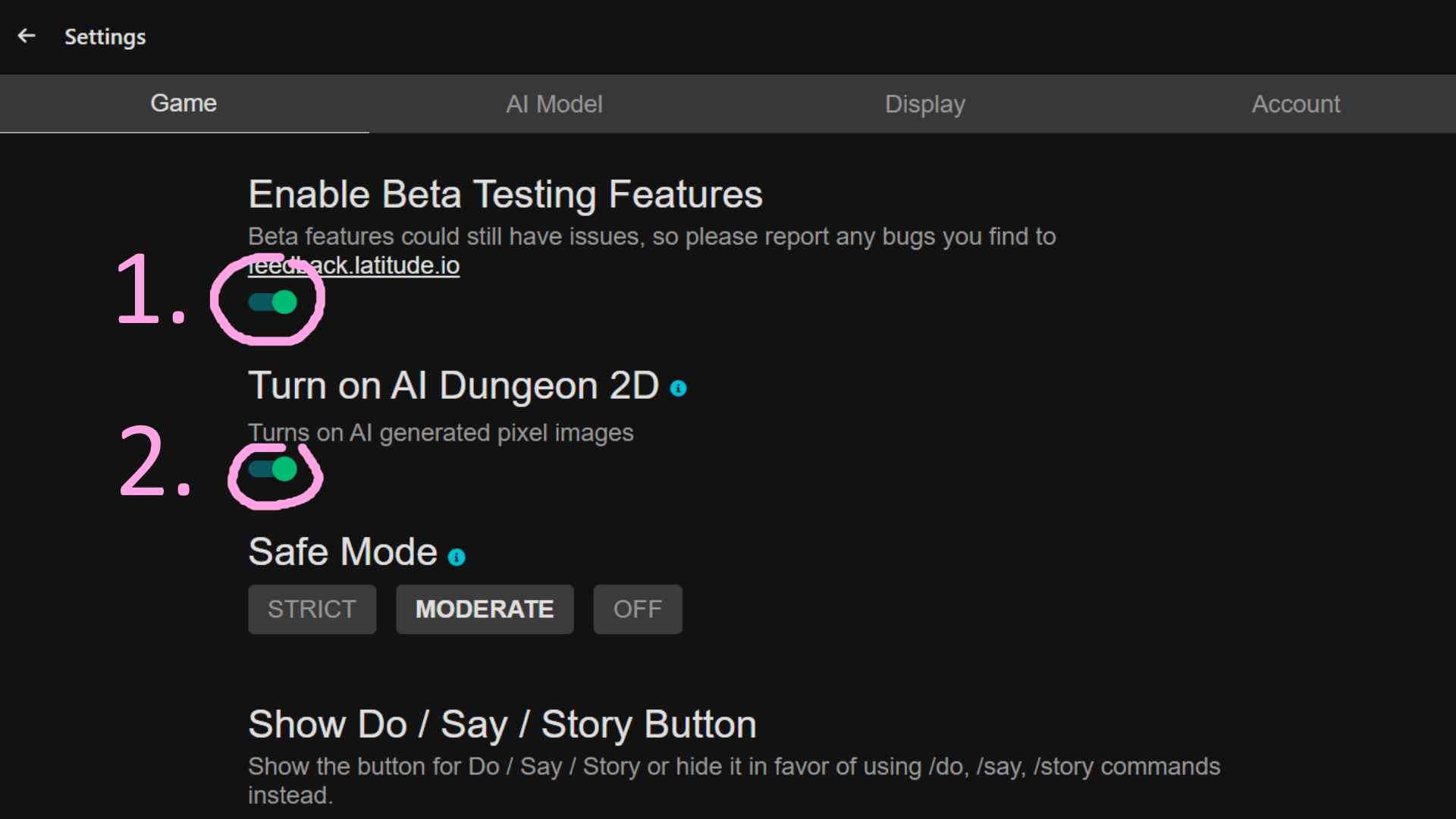The height and width of the screenshot is (819, 1456).
Task: Select MODERATE safe mode option
Action: click(x=484, y=609)
